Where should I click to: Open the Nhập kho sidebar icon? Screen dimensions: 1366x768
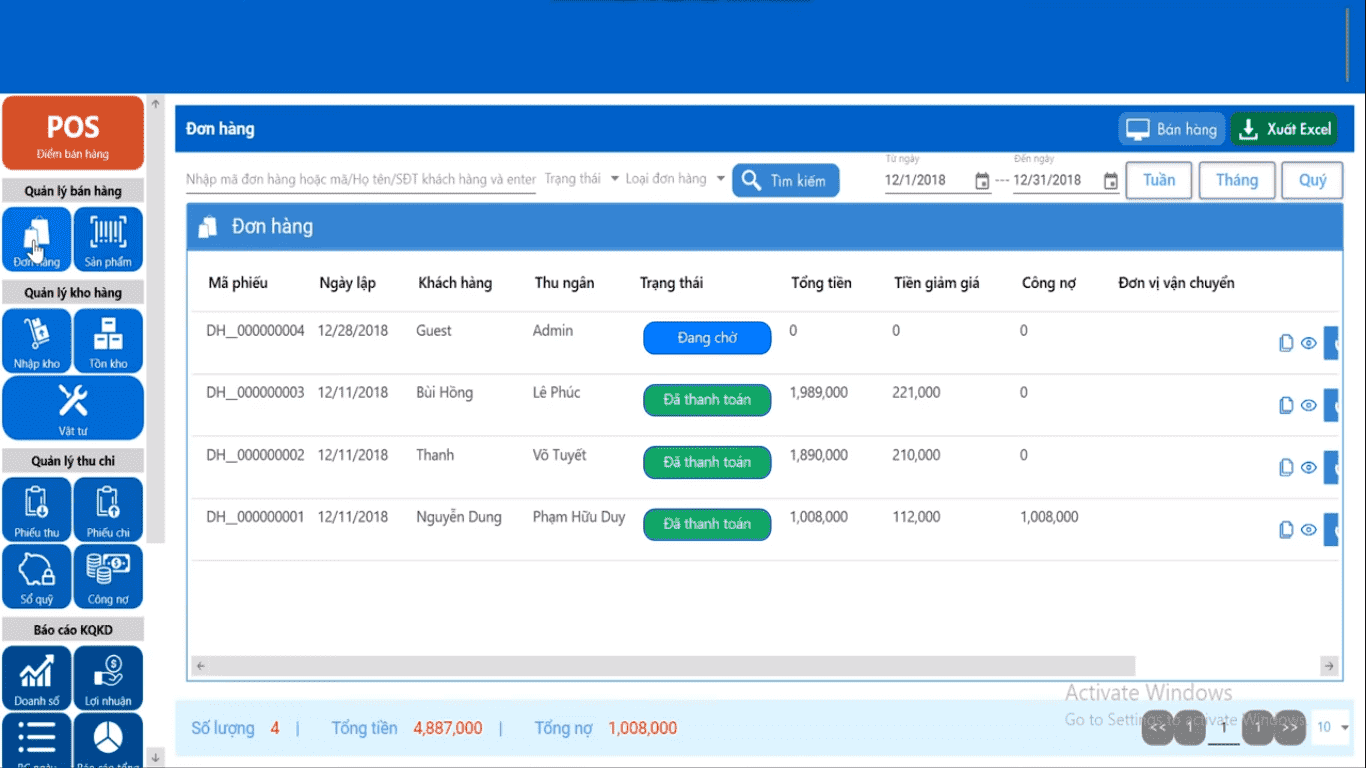[37, 341]
